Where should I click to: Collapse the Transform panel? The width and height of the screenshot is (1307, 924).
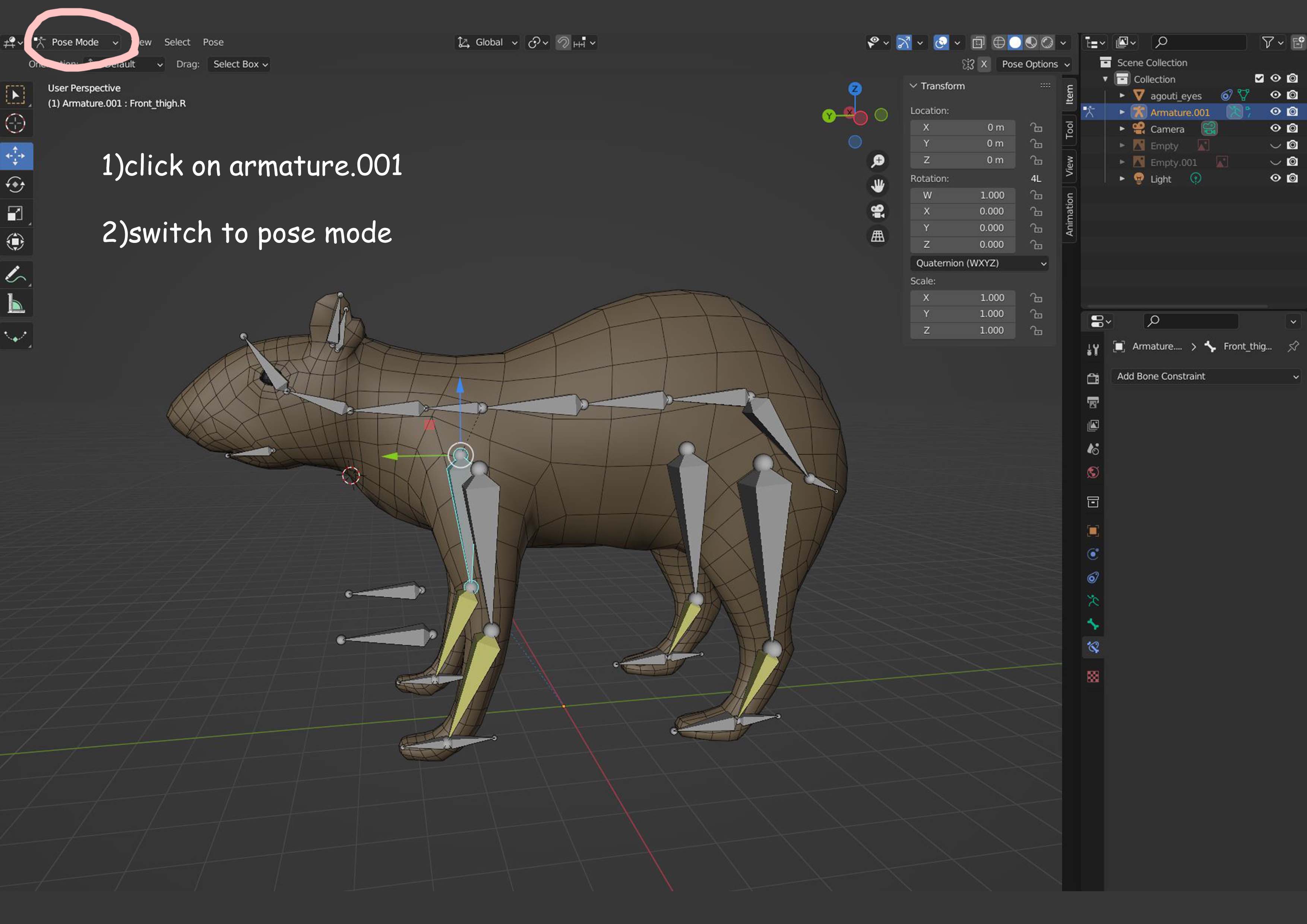tap(913, 86)
